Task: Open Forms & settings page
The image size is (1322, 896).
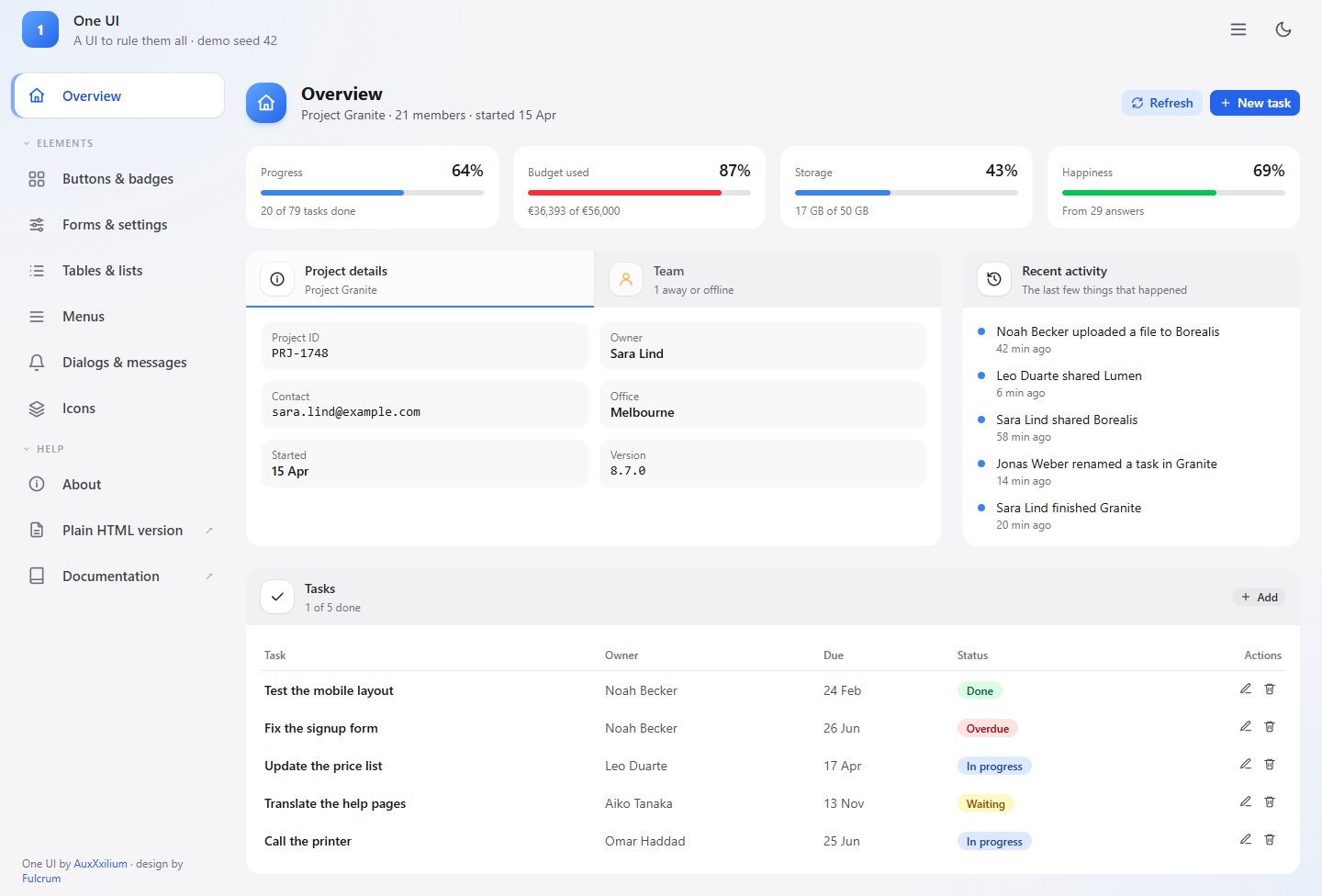Action: (x=118, y=225)
